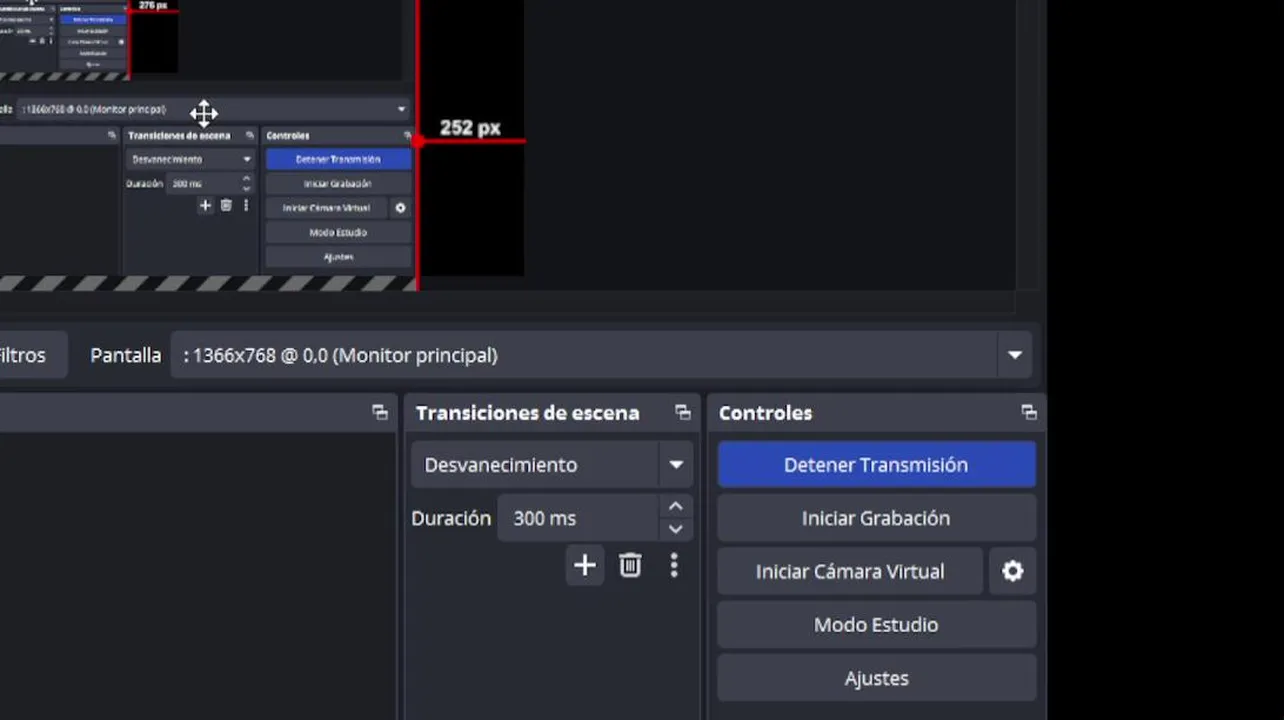The width and height of the screenshot is (1284, 720).
Task: Open transition properties three-dot menu
Action: [674, 566]
